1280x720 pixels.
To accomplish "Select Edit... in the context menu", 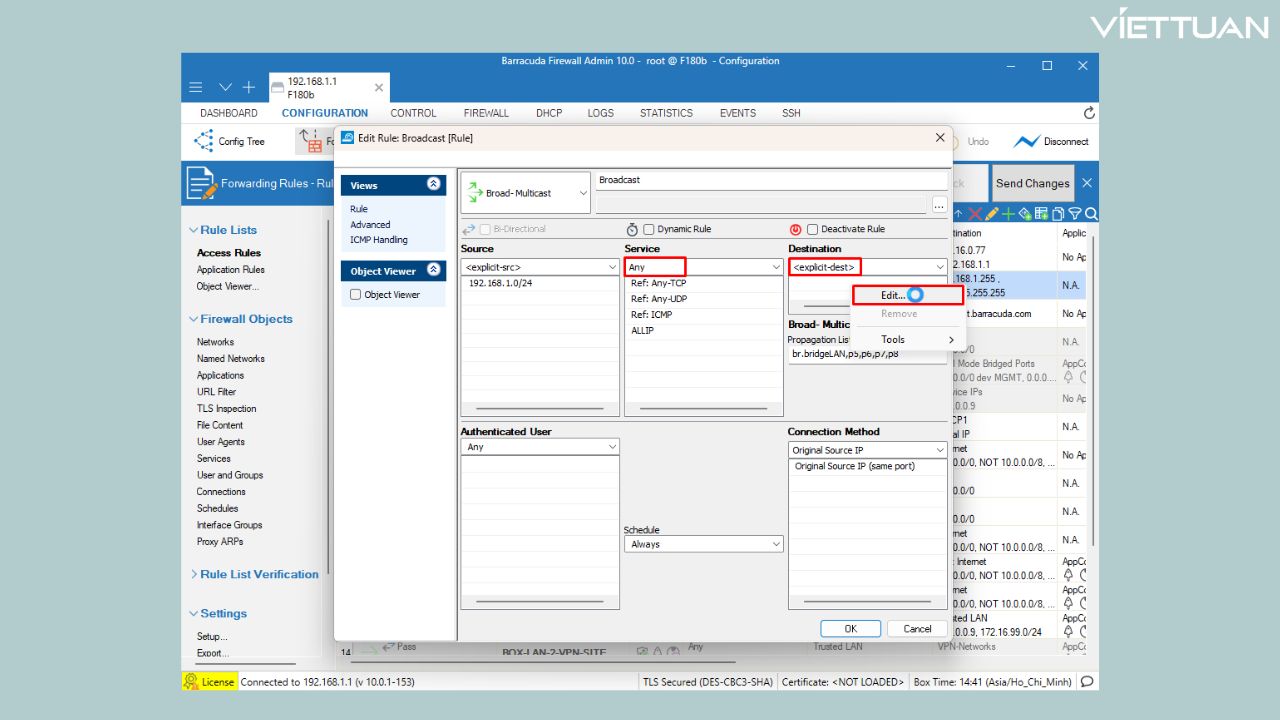I will tap(892, 295).
